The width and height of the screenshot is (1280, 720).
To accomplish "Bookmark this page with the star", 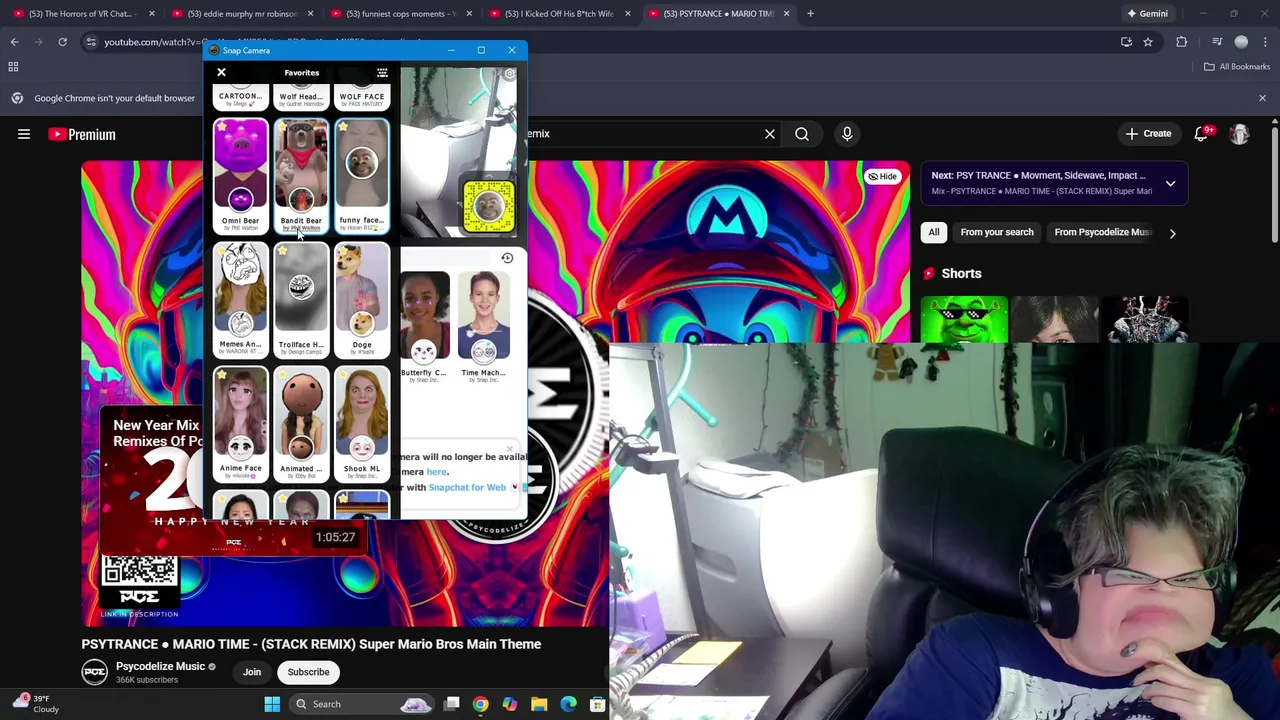I will pos(1148,42).
